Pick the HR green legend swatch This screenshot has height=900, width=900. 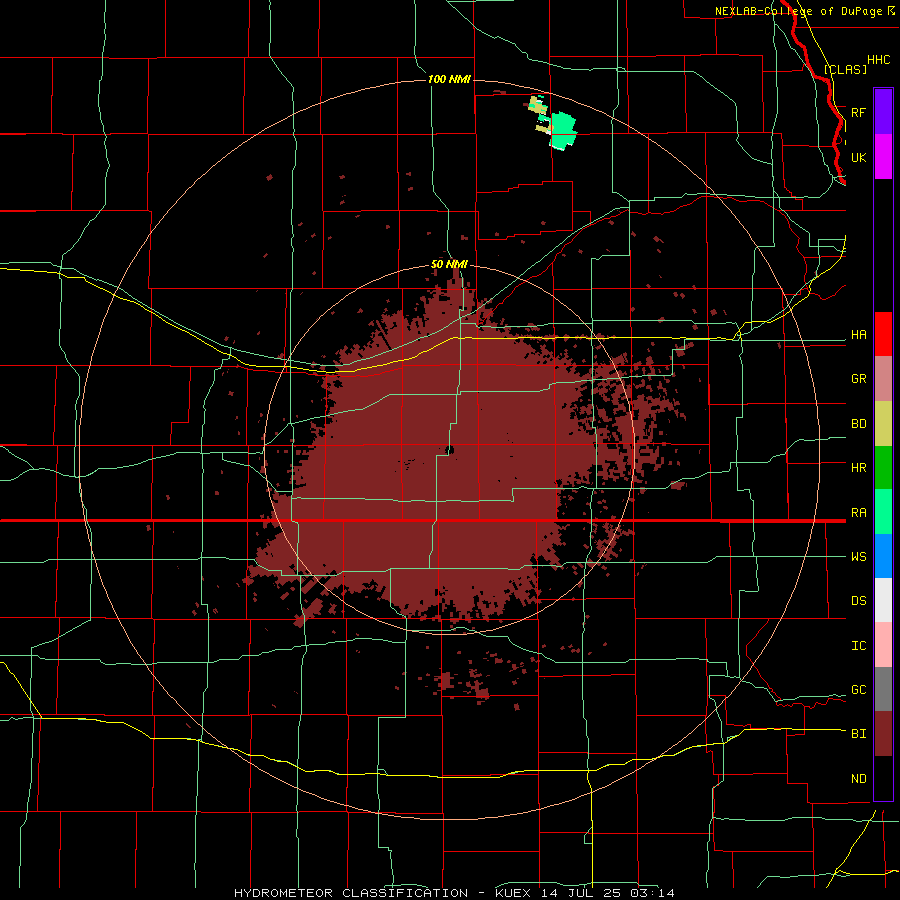883,468
